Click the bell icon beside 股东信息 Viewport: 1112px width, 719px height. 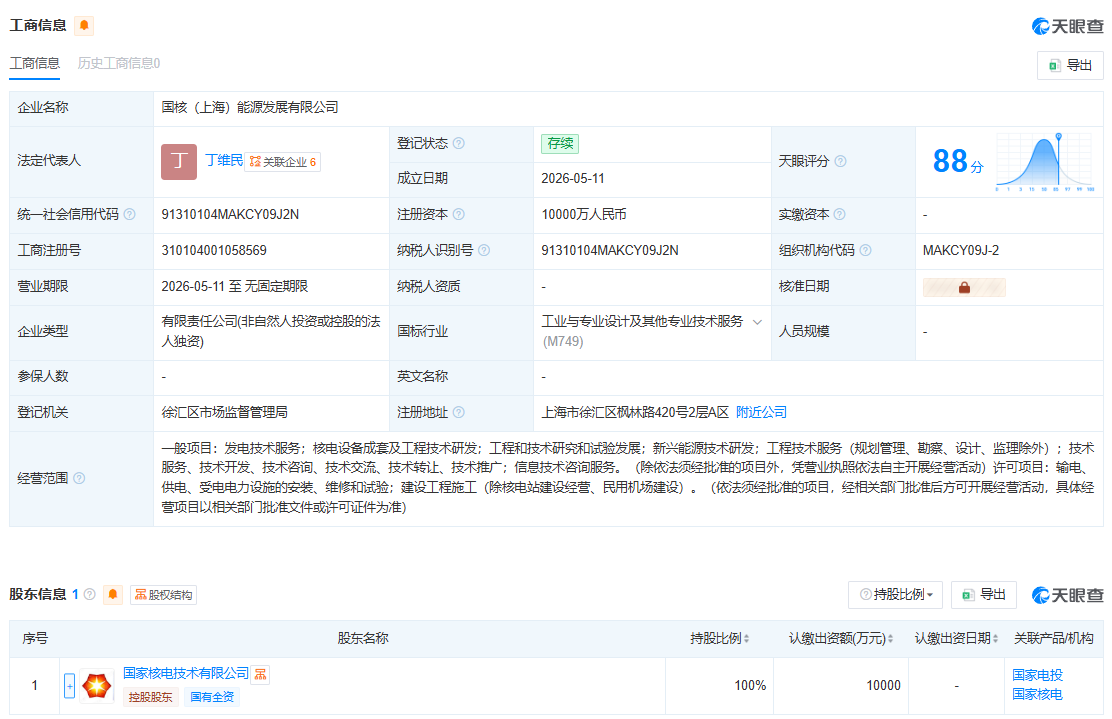113,594
